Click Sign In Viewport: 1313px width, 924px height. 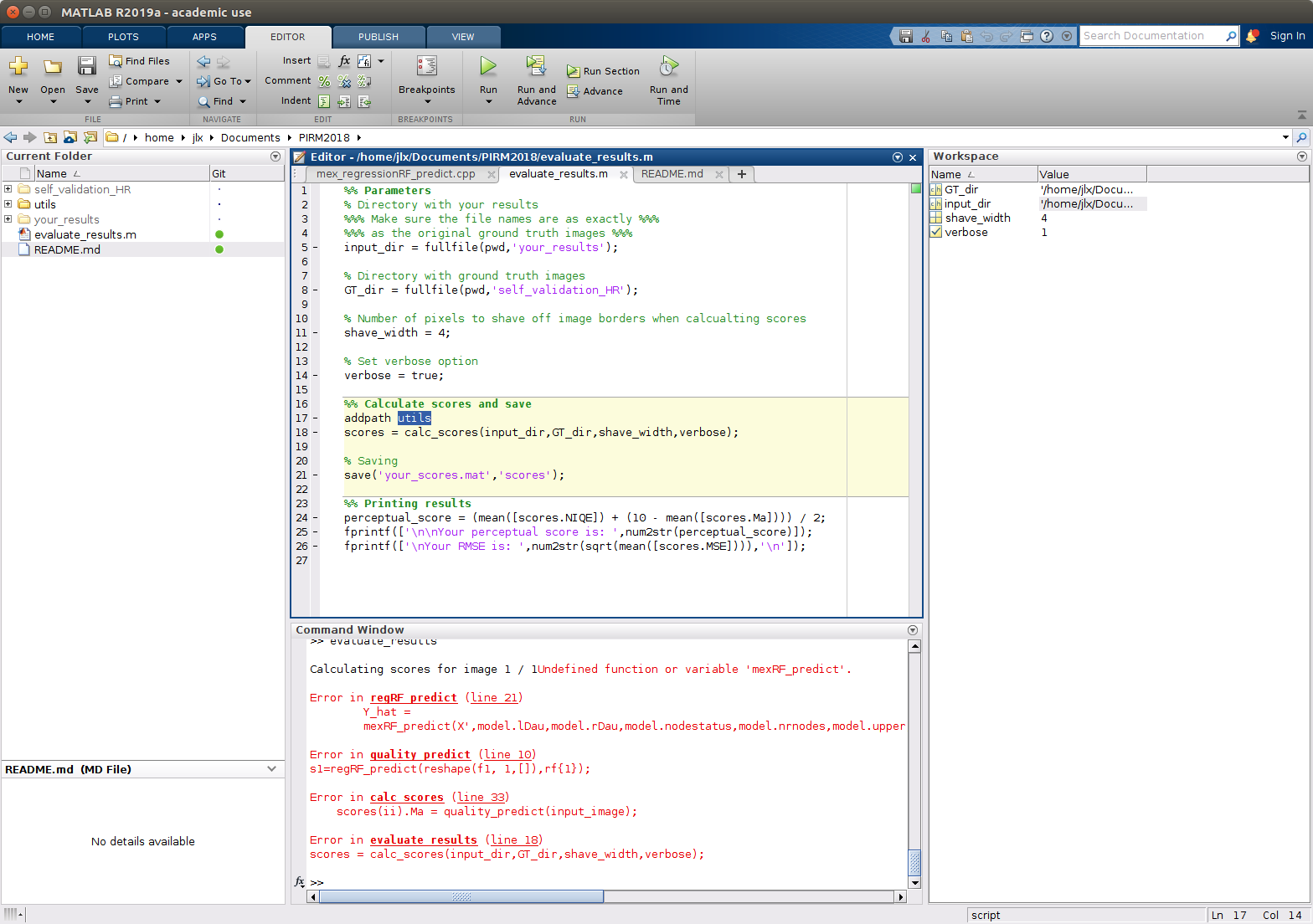[1287, 36]
